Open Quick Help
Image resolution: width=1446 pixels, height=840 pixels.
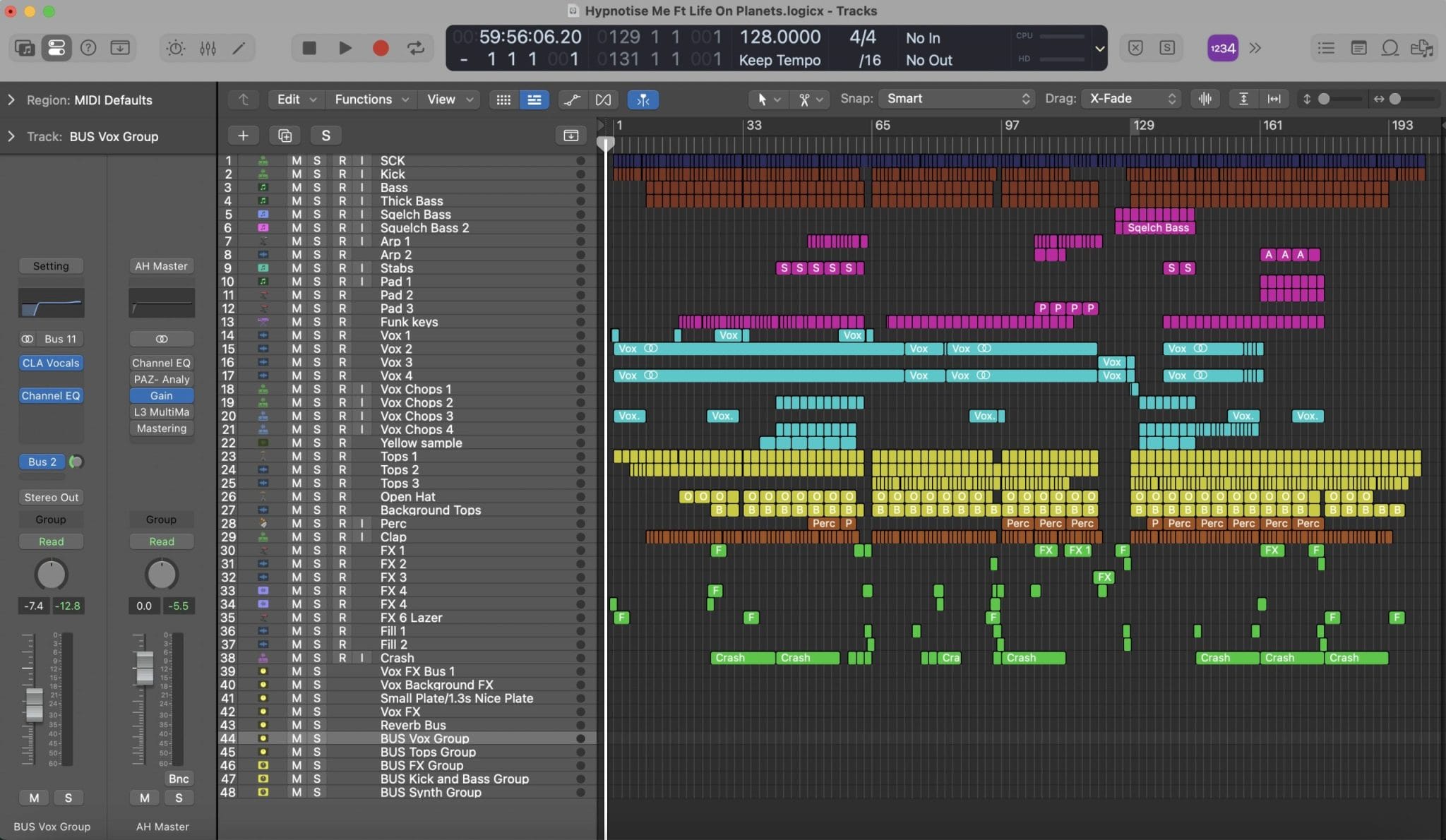click(x=89, y=47)
